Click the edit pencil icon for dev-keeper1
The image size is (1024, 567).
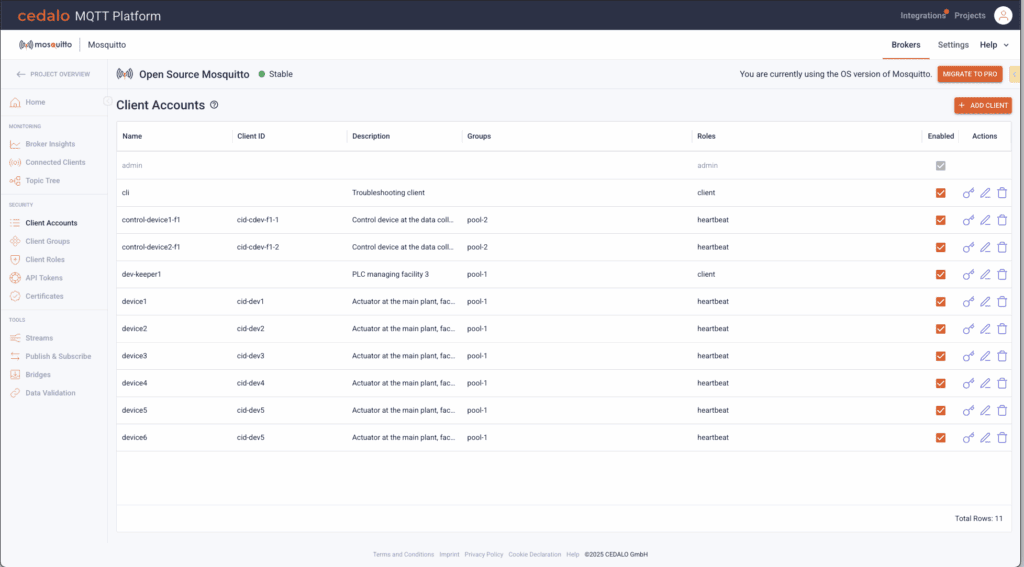coord(985,275)
